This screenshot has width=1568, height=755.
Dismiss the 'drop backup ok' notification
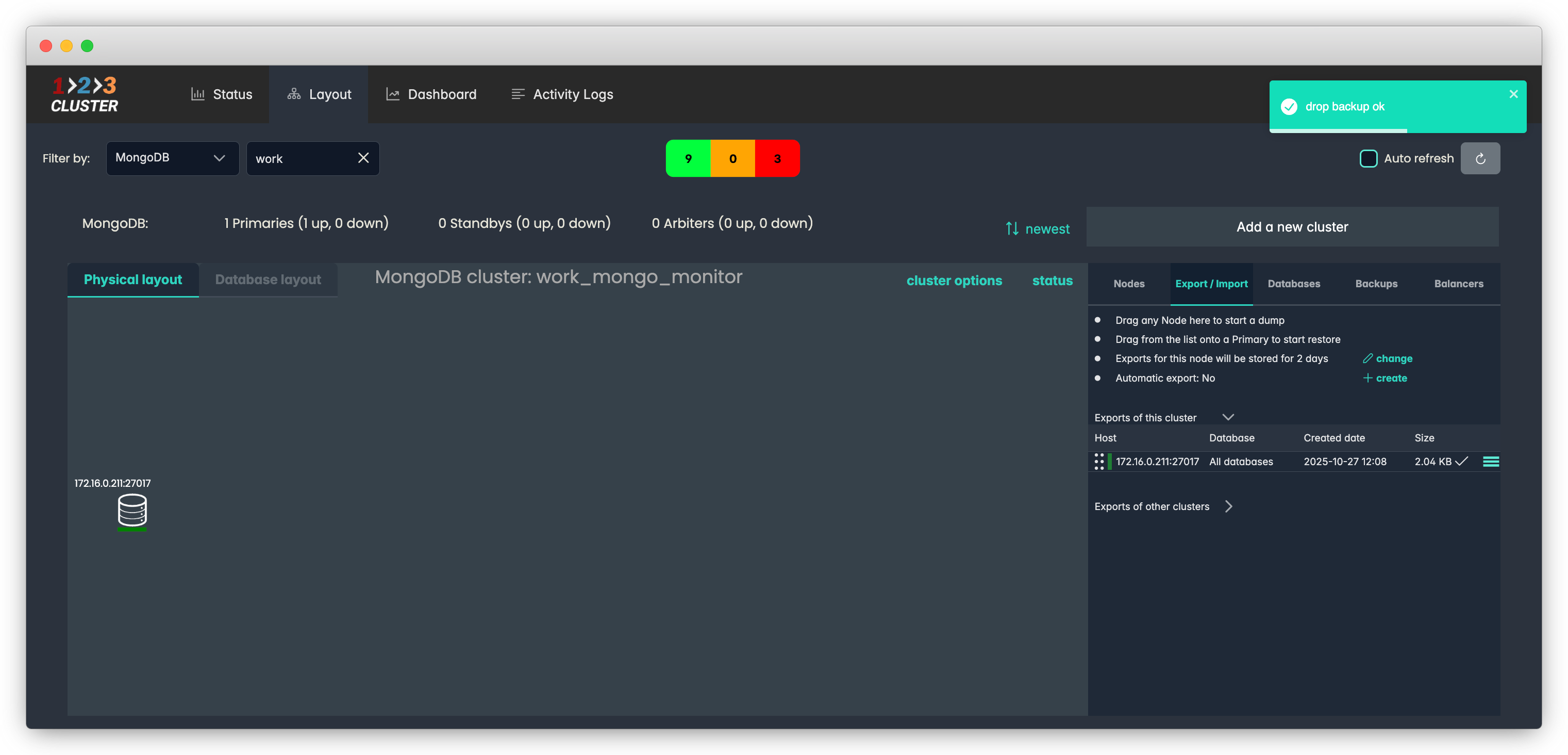(1513, 94)
